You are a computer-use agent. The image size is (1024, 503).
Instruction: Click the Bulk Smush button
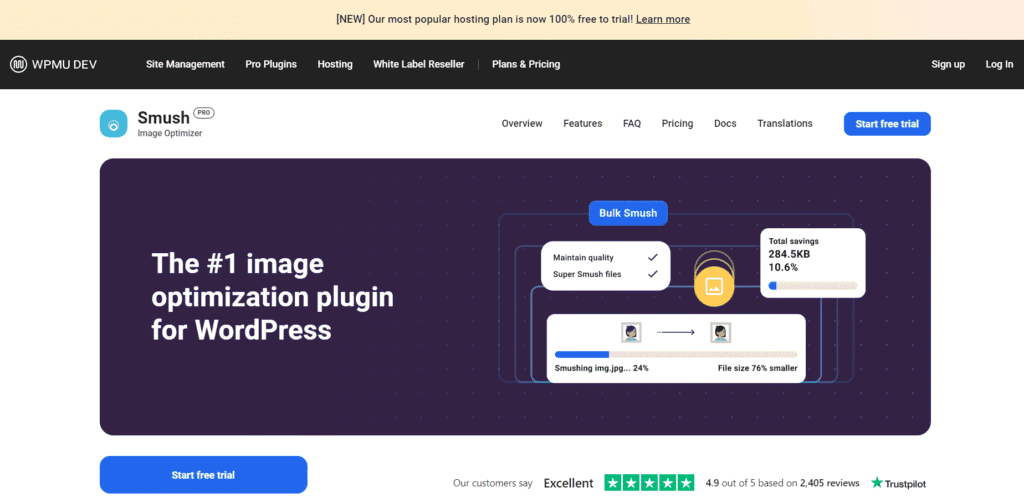pos(628,213)
